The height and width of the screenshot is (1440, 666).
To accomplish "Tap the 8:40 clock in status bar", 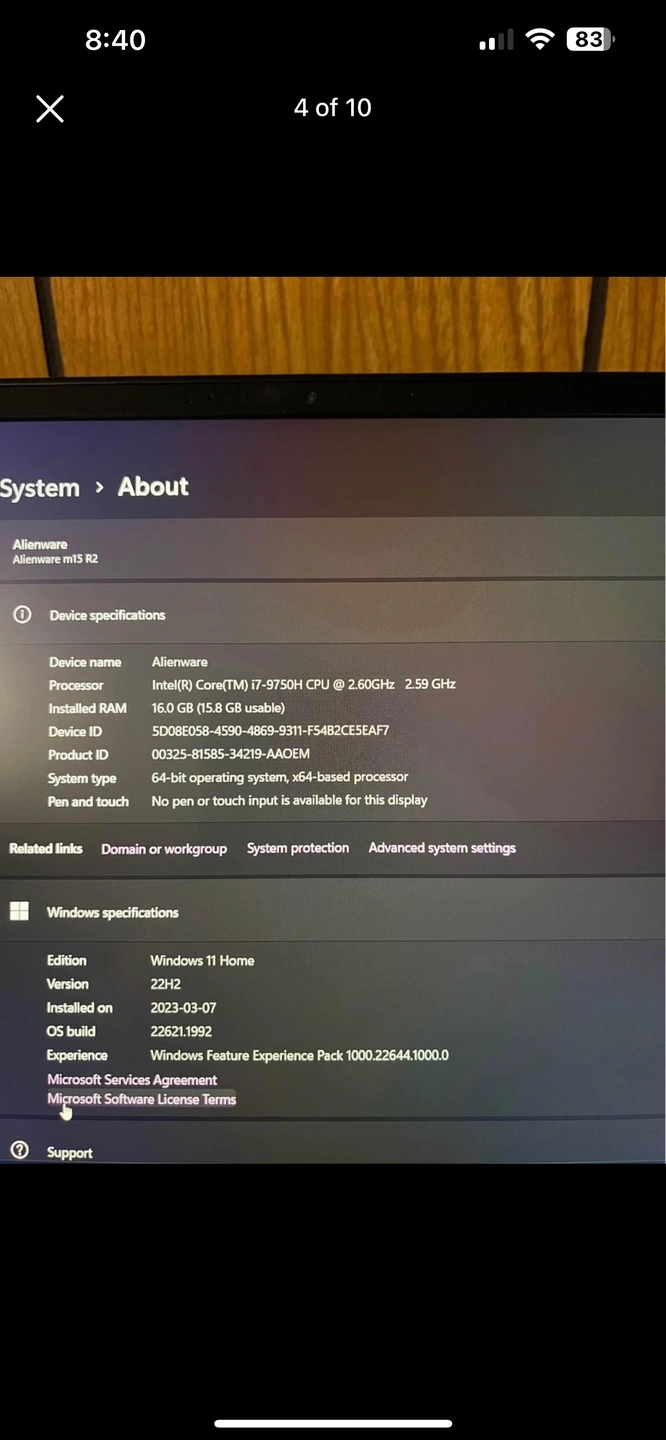I will pos(115,40).
